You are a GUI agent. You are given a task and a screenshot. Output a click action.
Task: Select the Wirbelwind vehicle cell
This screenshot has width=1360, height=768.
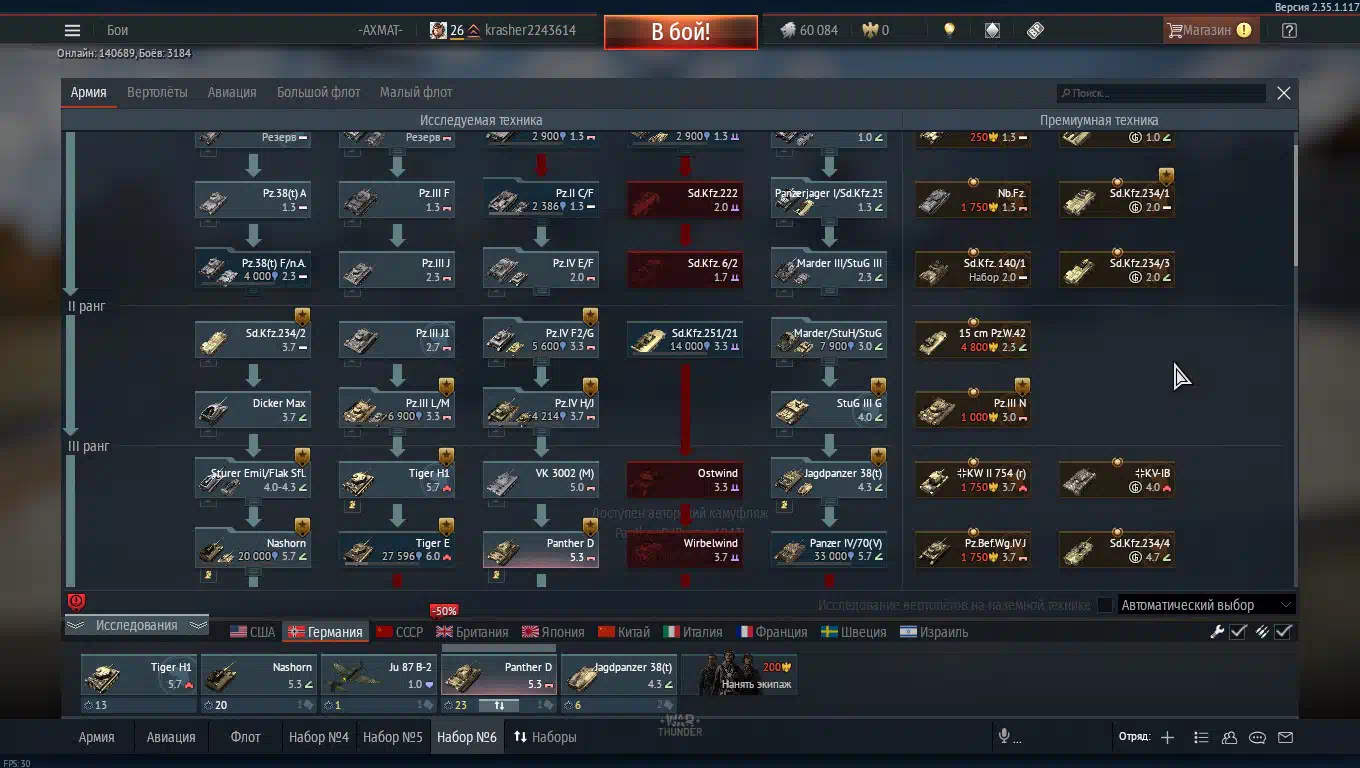point(685,549)
